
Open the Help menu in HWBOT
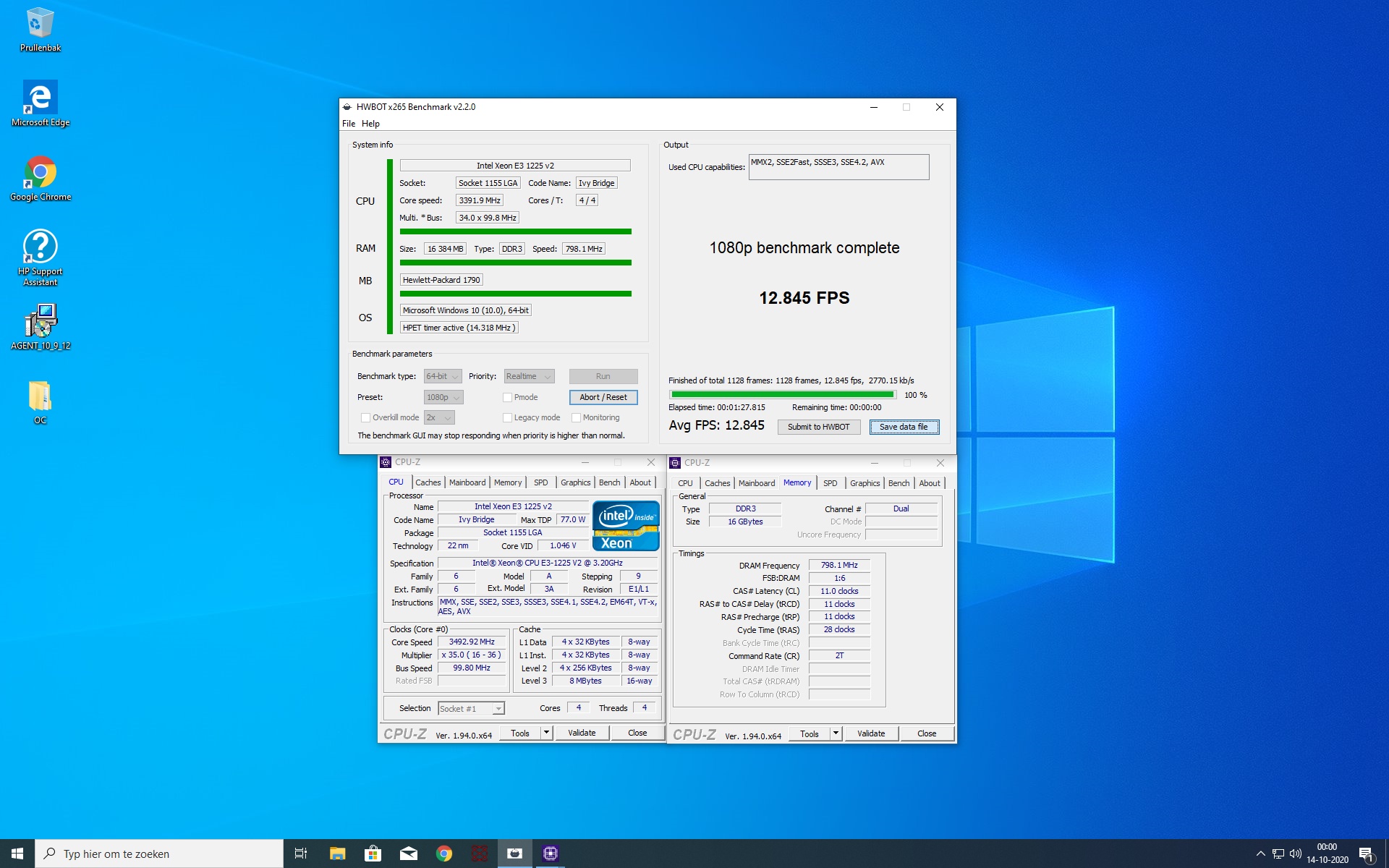[370, 124]
